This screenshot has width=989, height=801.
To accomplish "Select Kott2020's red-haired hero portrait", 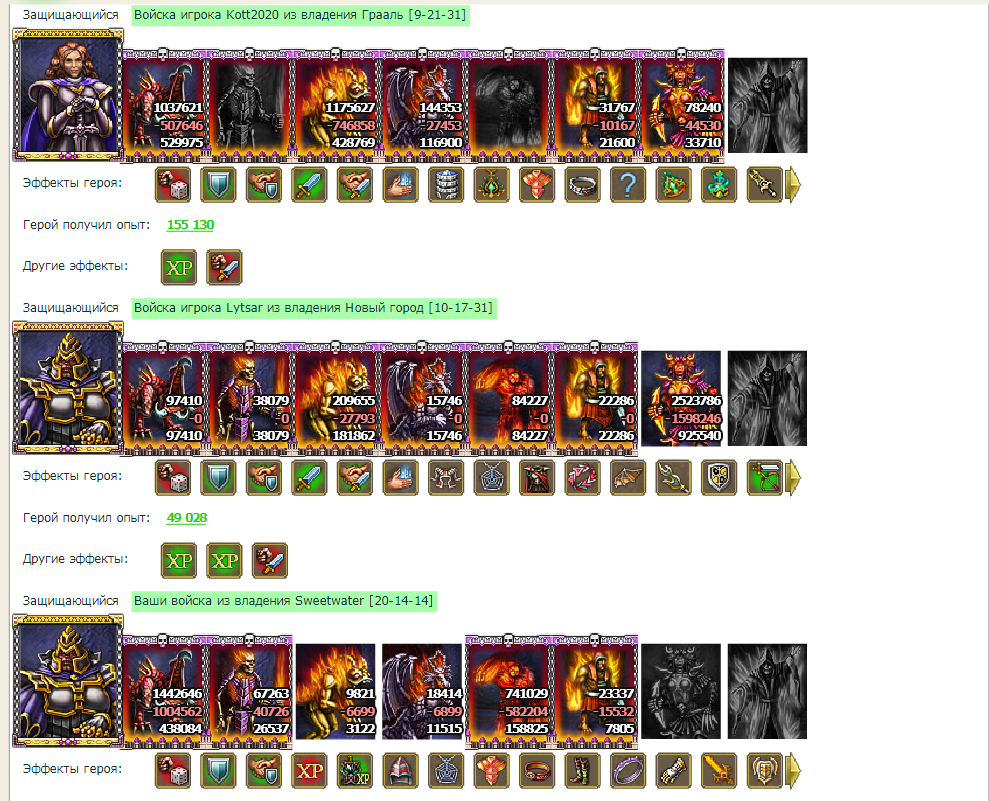I will point(68,95).
